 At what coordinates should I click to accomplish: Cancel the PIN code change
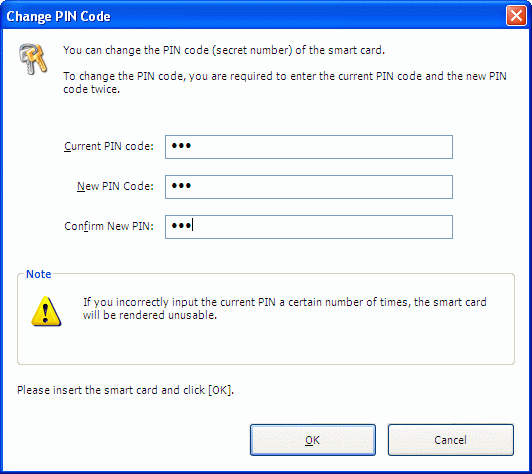click(x=451, y=440)
